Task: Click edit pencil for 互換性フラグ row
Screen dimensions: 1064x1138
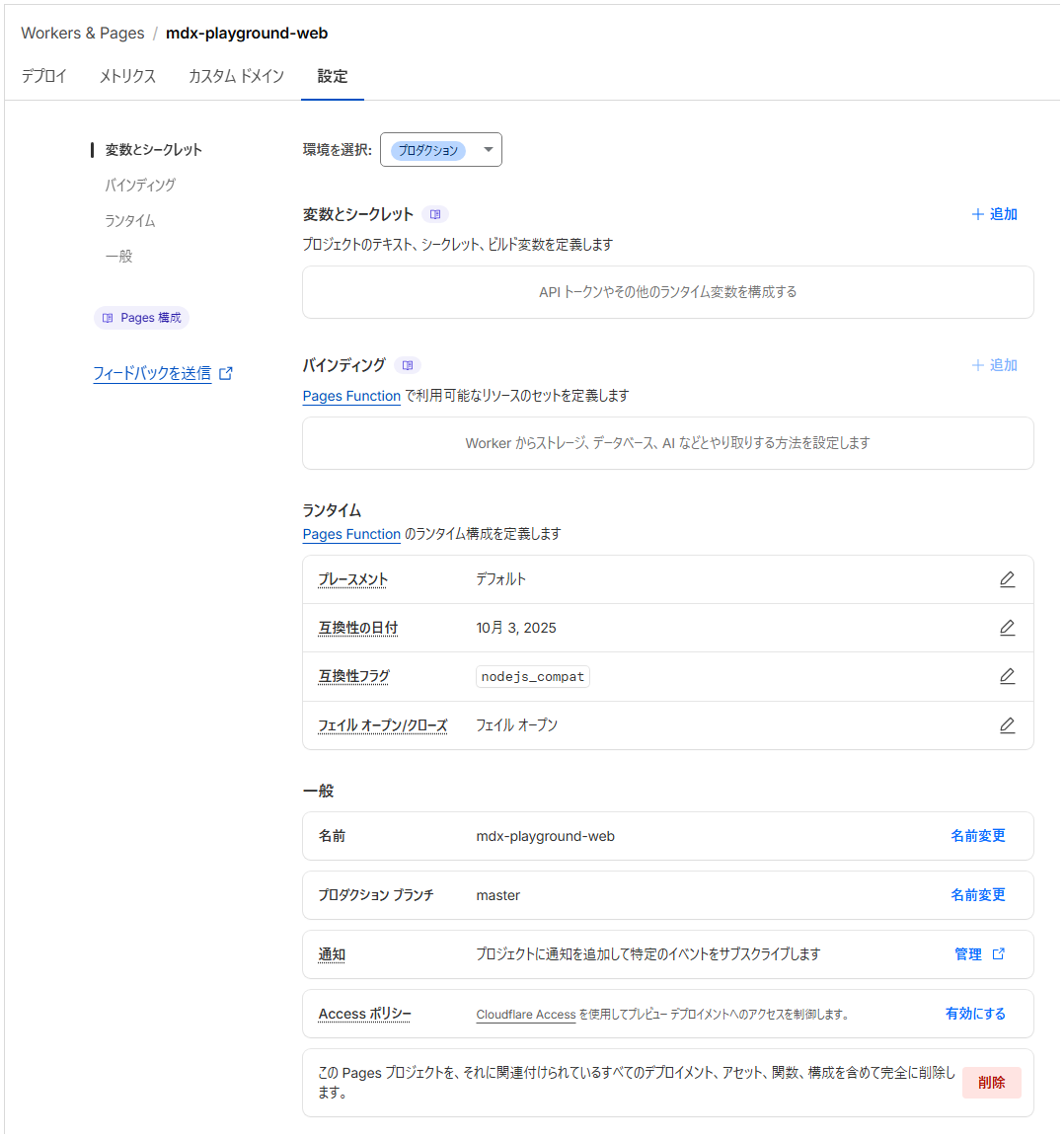Action: (1007, 676)
